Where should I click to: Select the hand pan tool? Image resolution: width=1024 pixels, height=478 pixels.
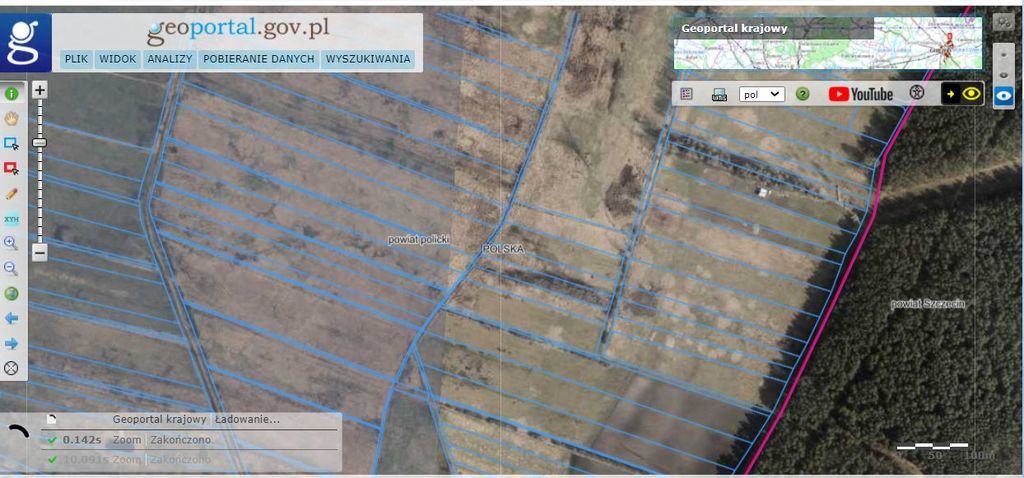coord(12,118)
